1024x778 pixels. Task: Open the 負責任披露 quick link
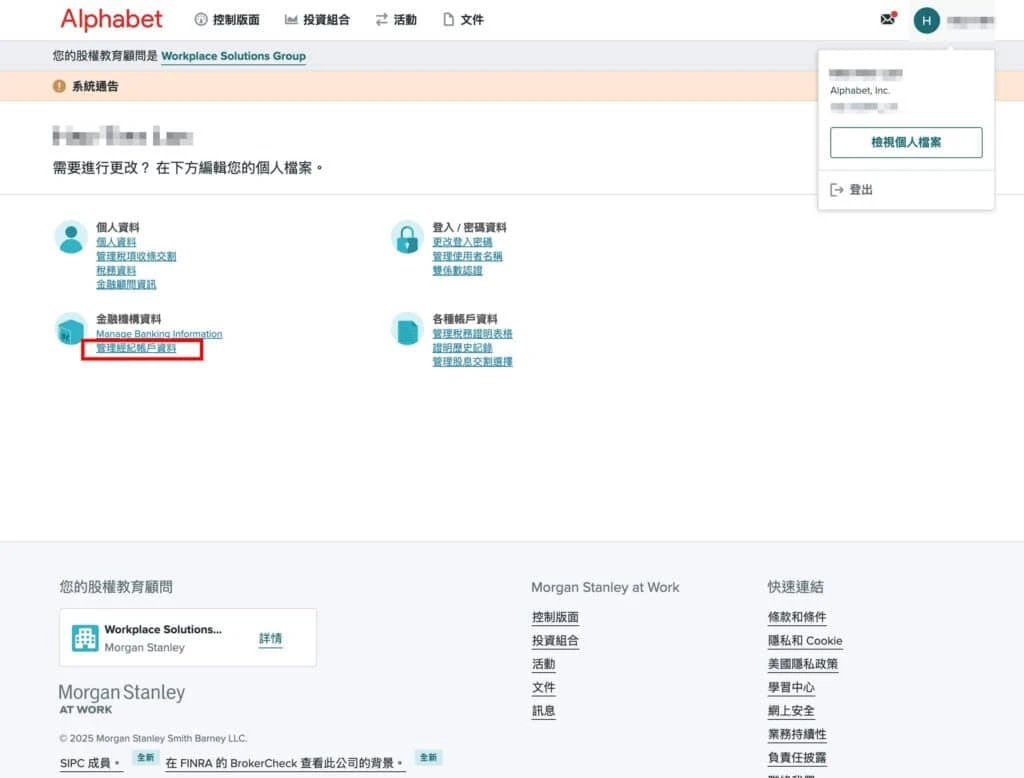(797, 758)
